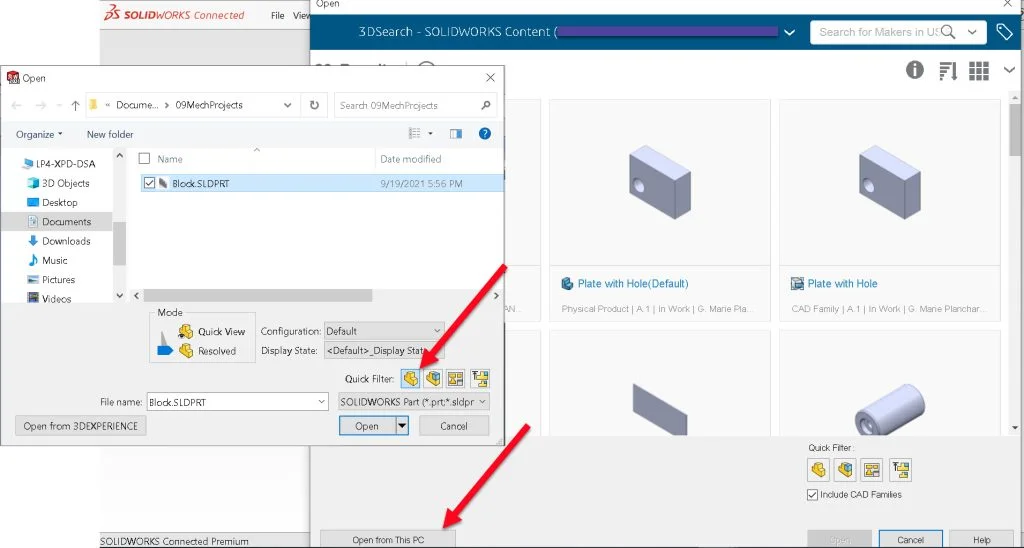Image resolution: width=1024 pixels, height=548 pixels.
Task: Uncheck Include CAD Families
Action: pyautogui.click(x=812, y=495)
